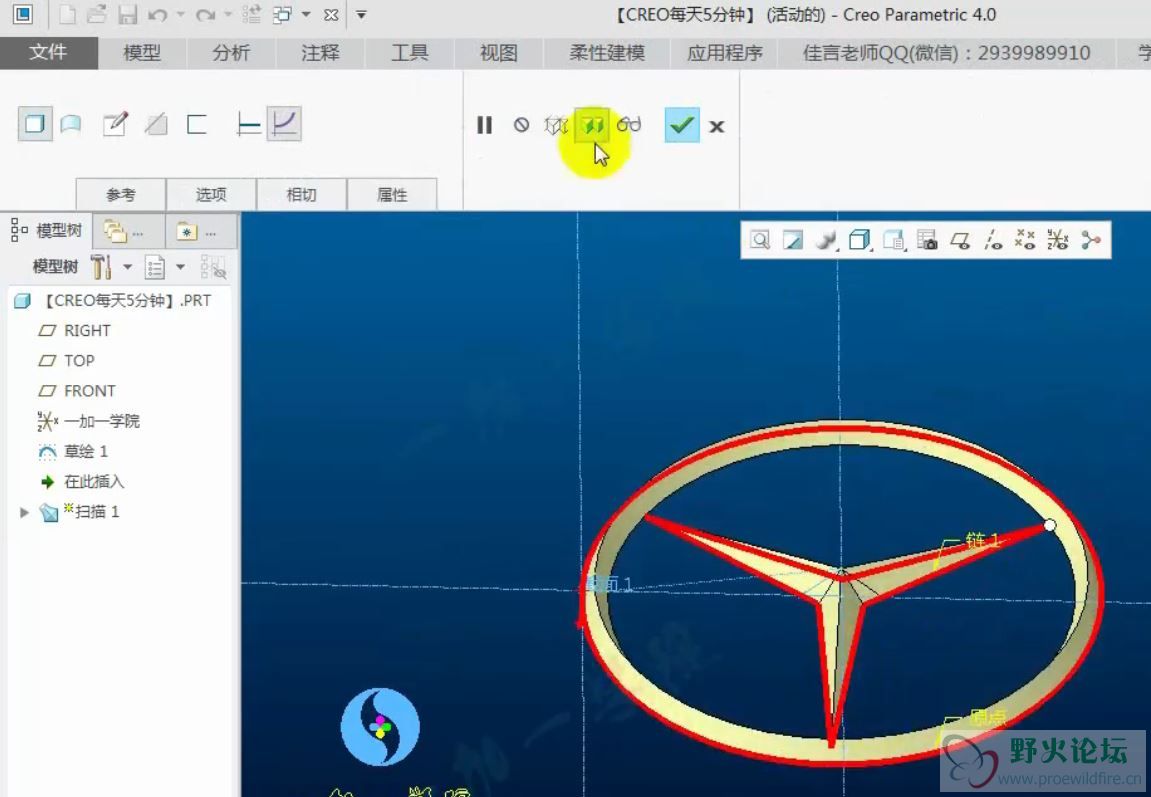Viewport: 1151px width, 797px height.
Task: Select the constant section sweep option
Action: click(x=249, y=124)
